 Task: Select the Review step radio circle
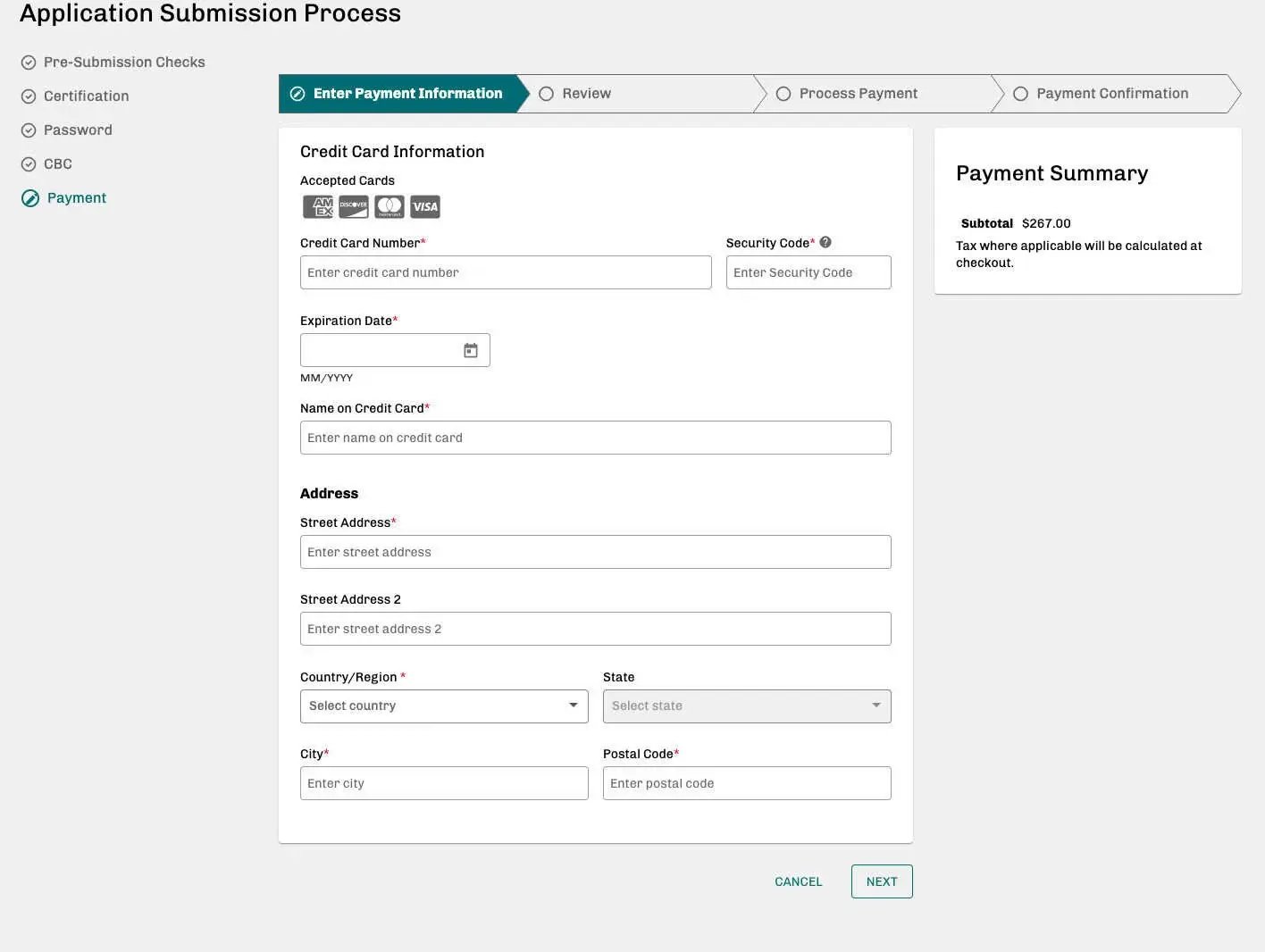tap(547, 94)
